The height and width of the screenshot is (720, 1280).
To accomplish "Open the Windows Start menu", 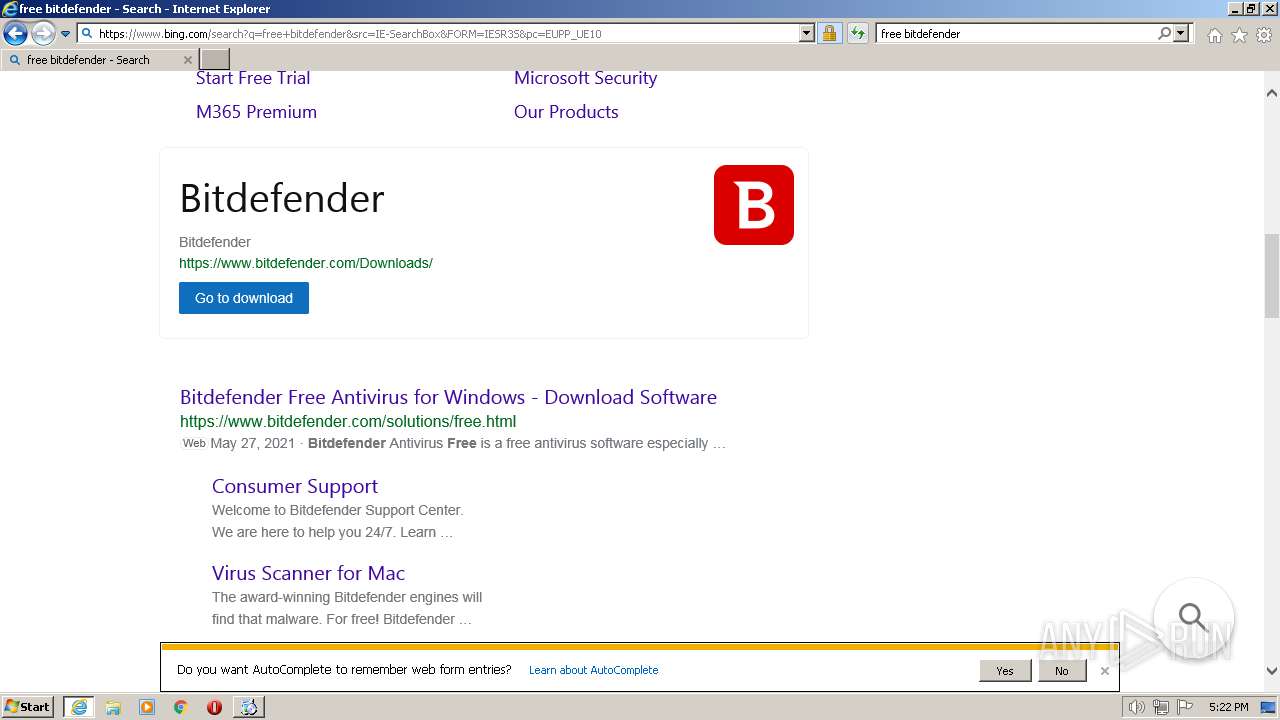I will (x=28, y=707).
